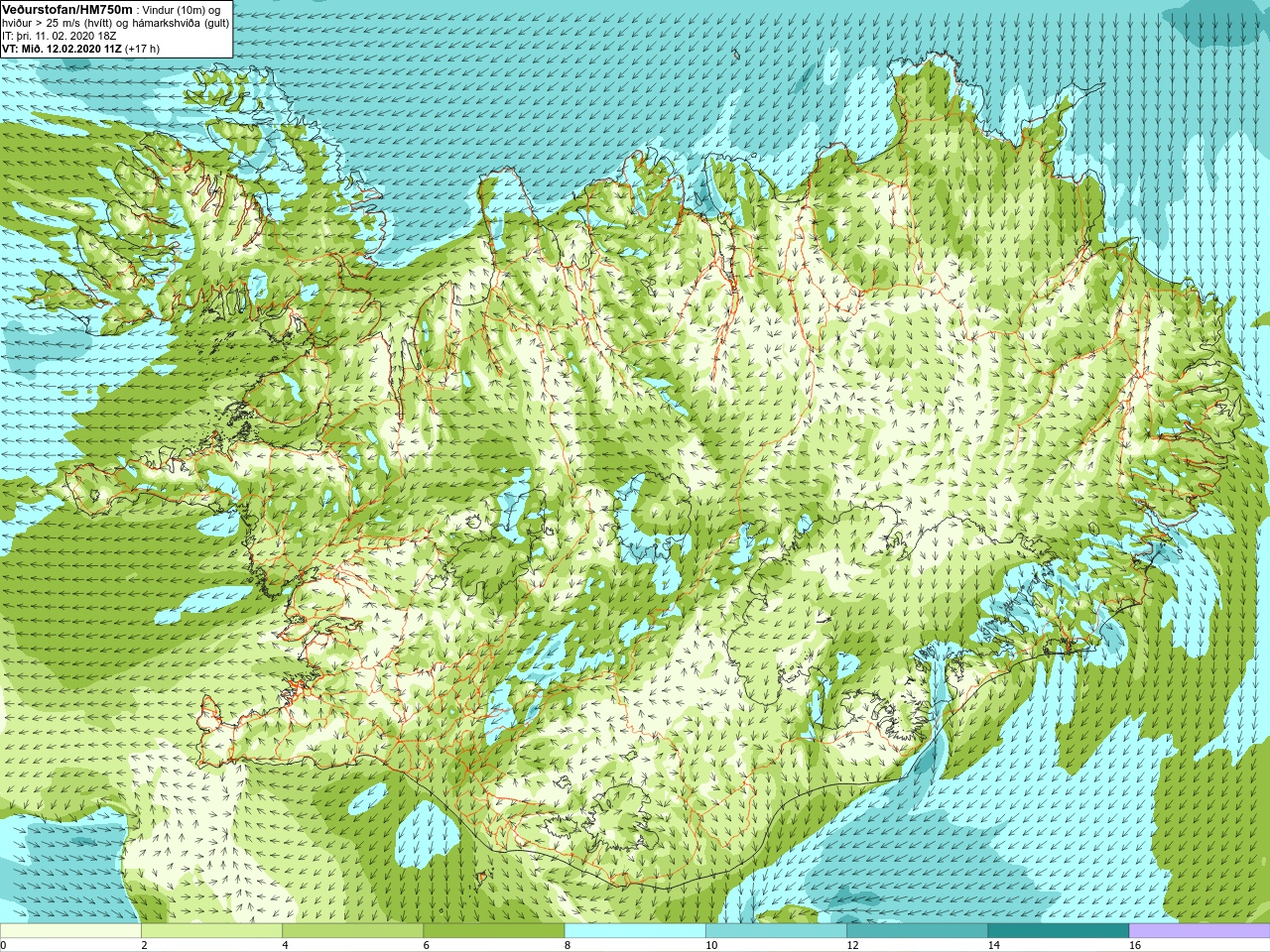Click the purple above-16 legend swatch

tap(1200, 931)
